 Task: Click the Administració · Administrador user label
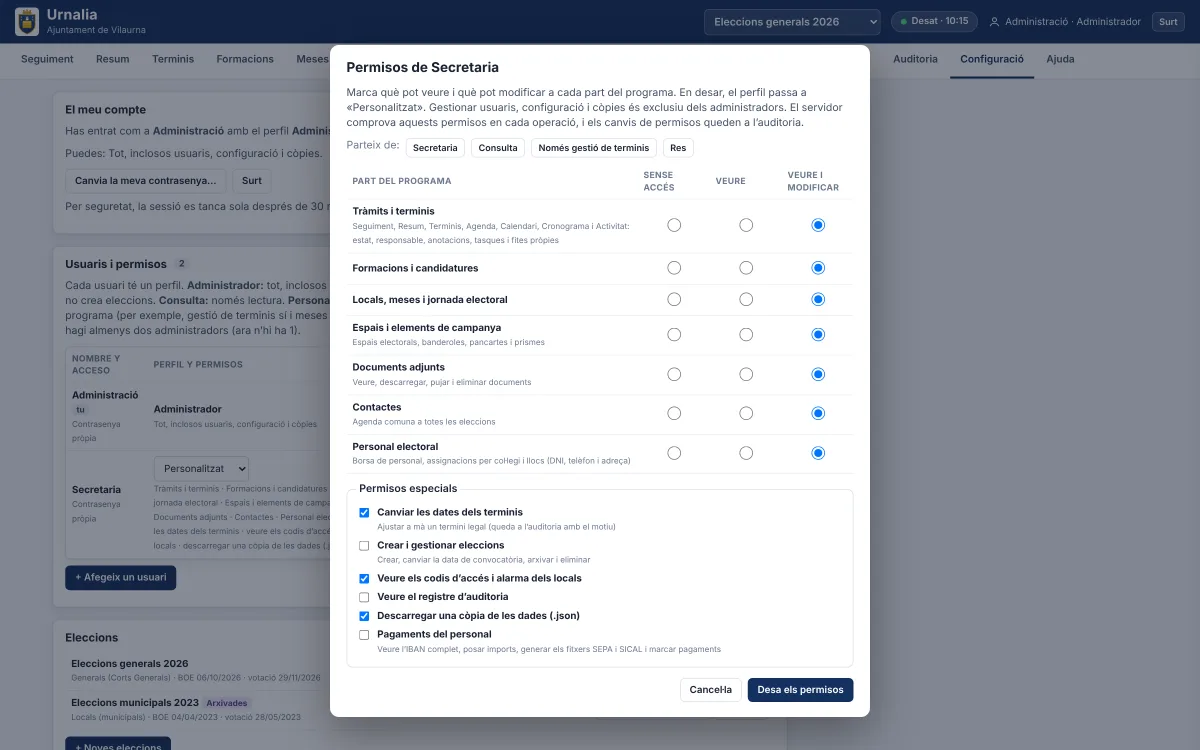pyautogui.click(x=1073, y=22)
